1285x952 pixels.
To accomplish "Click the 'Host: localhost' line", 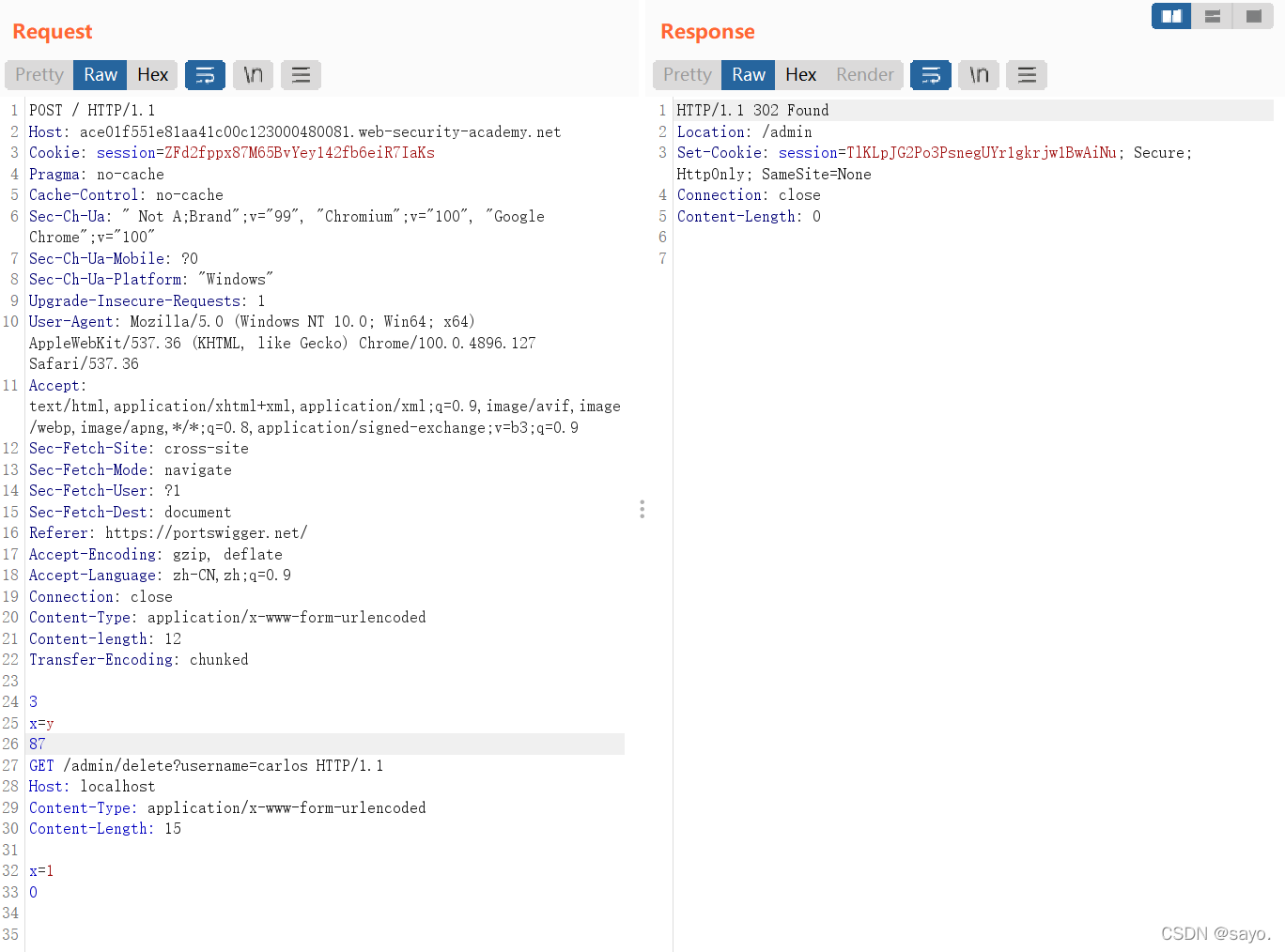I will tap(92, 787).
